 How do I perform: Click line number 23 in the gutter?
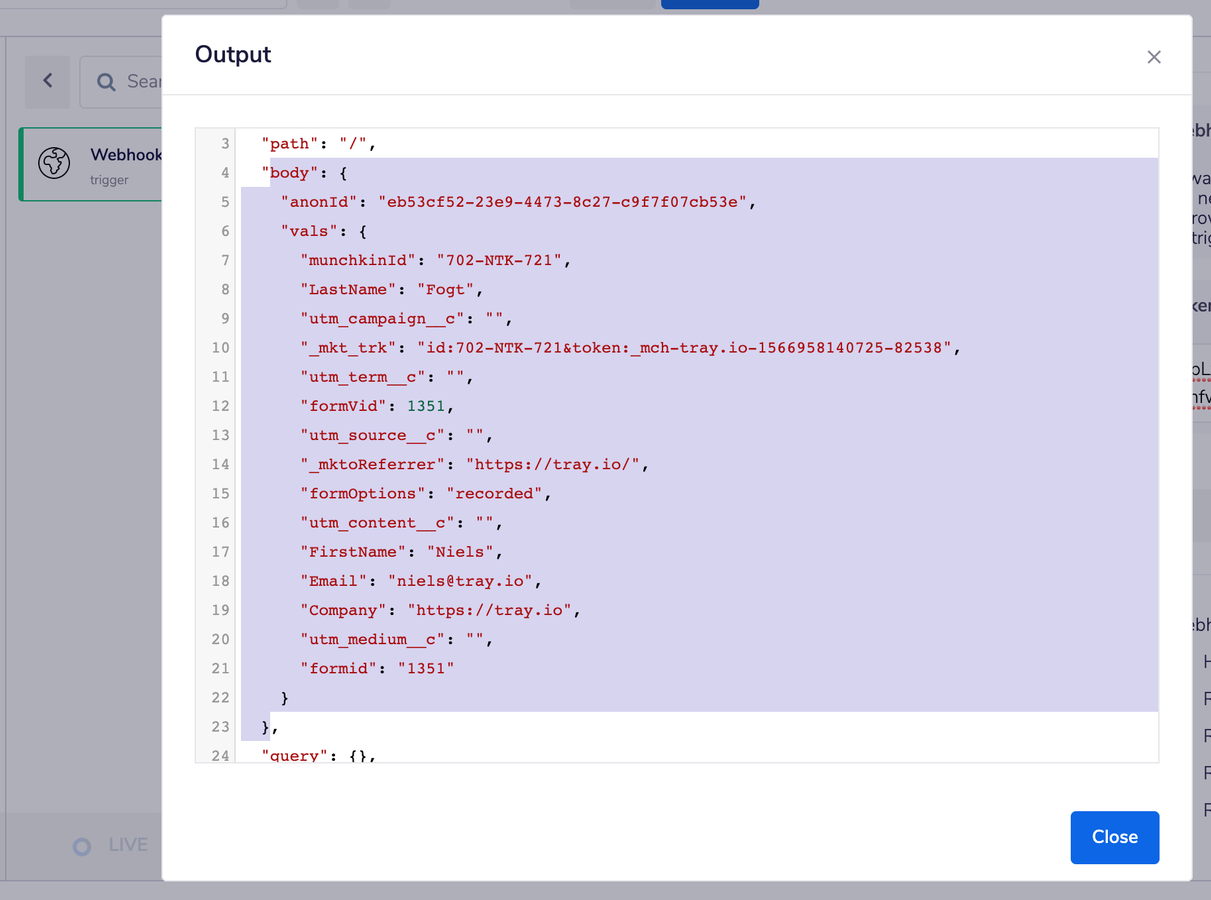[x=220, y=726]
